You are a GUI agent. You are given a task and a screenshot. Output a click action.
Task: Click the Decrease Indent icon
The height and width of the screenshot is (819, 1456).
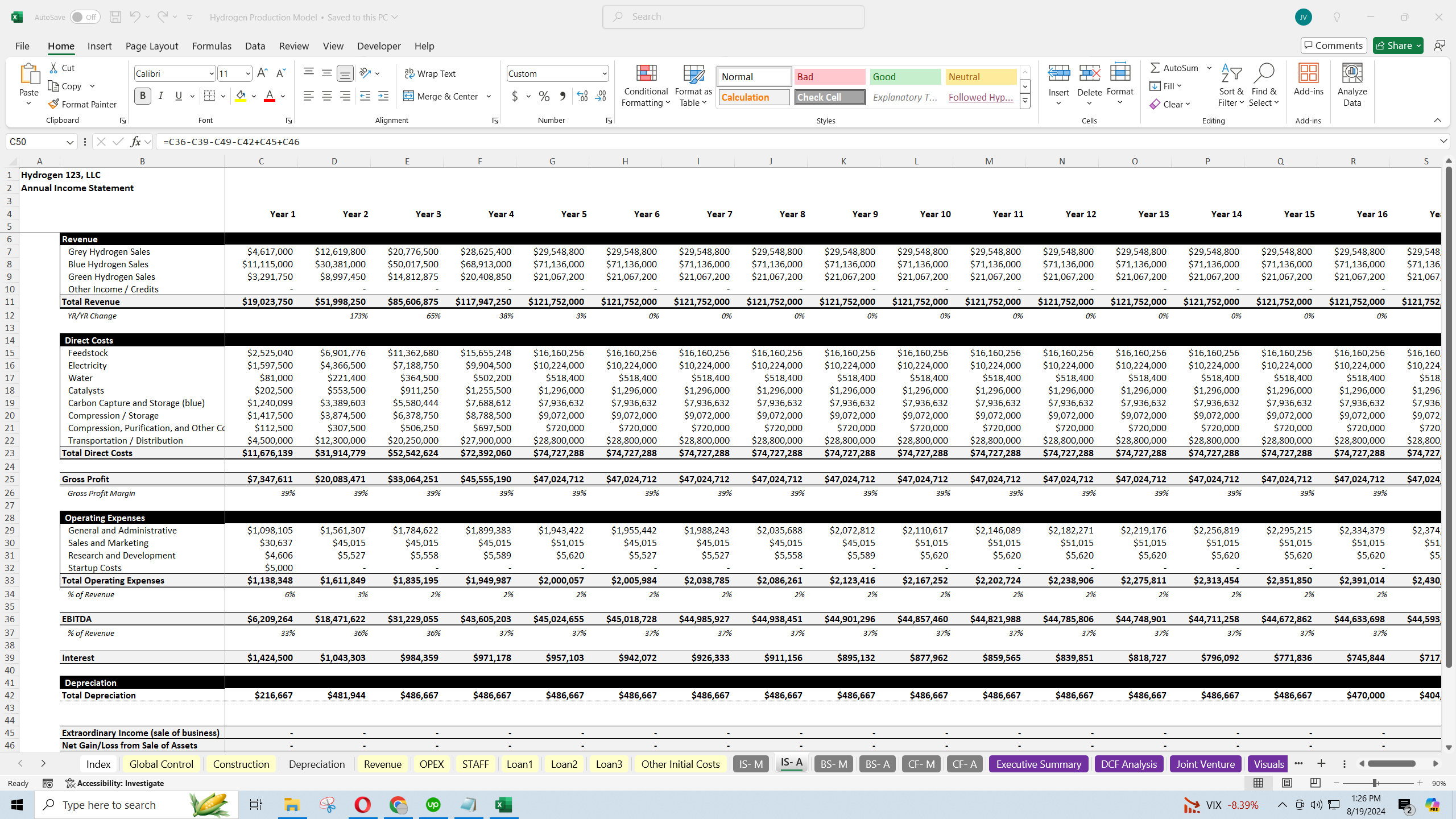click(365, 96)
